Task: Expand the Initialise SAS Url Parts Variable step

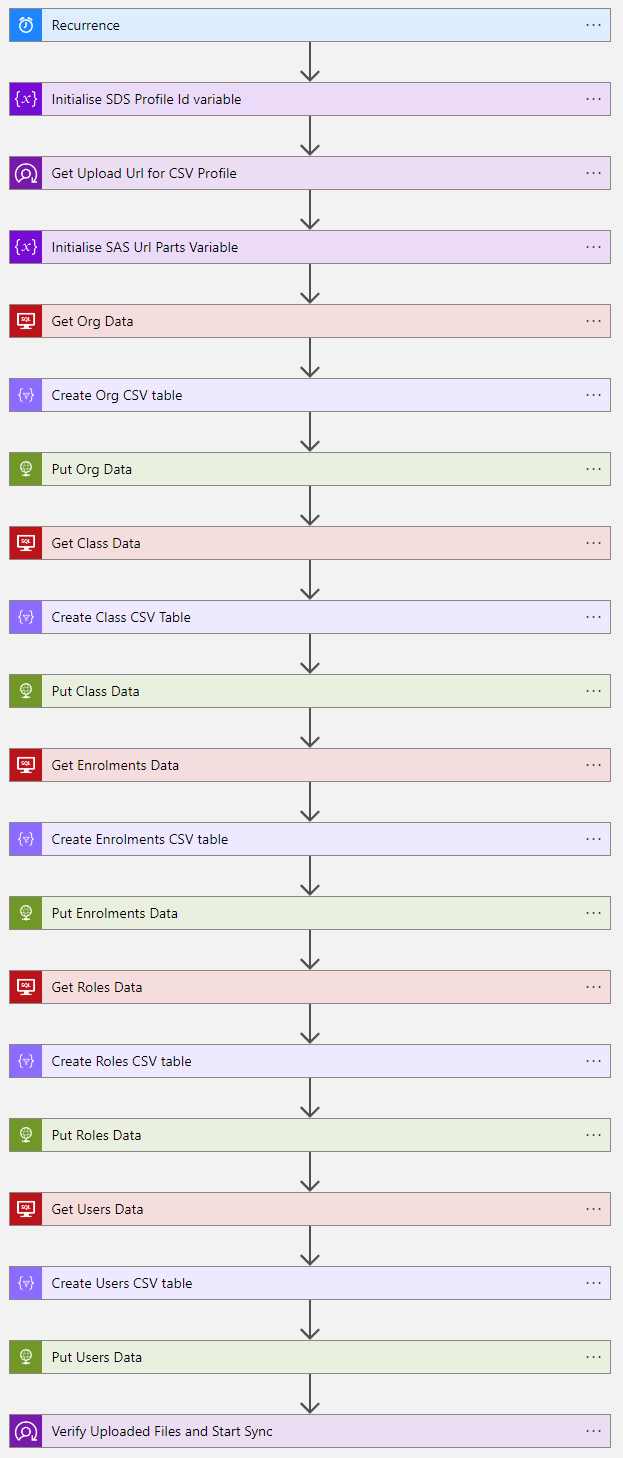Action: pos(310,247)
